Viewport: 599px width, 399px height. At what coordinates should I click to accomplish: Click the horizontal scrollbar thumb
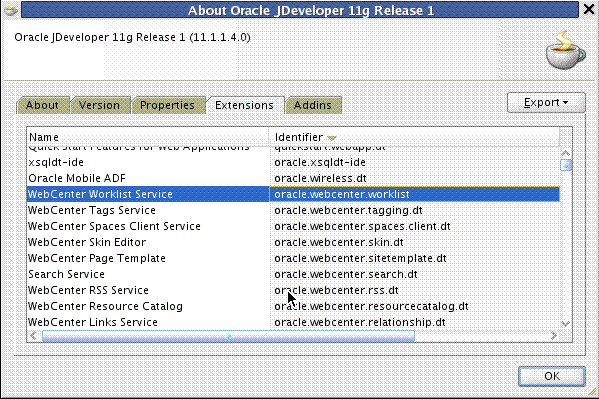point(228,336)
